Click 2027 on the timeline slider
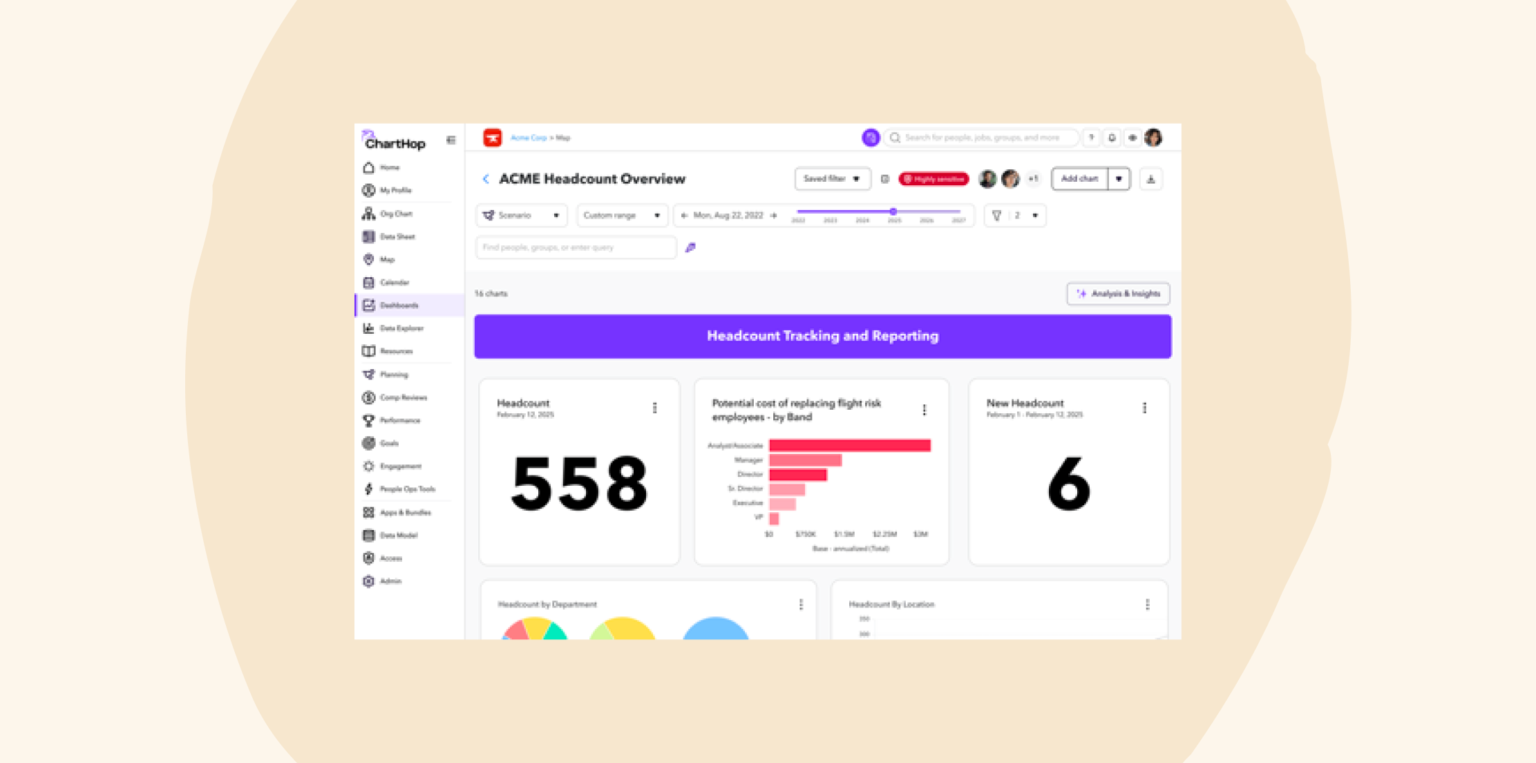 [959, 220]
